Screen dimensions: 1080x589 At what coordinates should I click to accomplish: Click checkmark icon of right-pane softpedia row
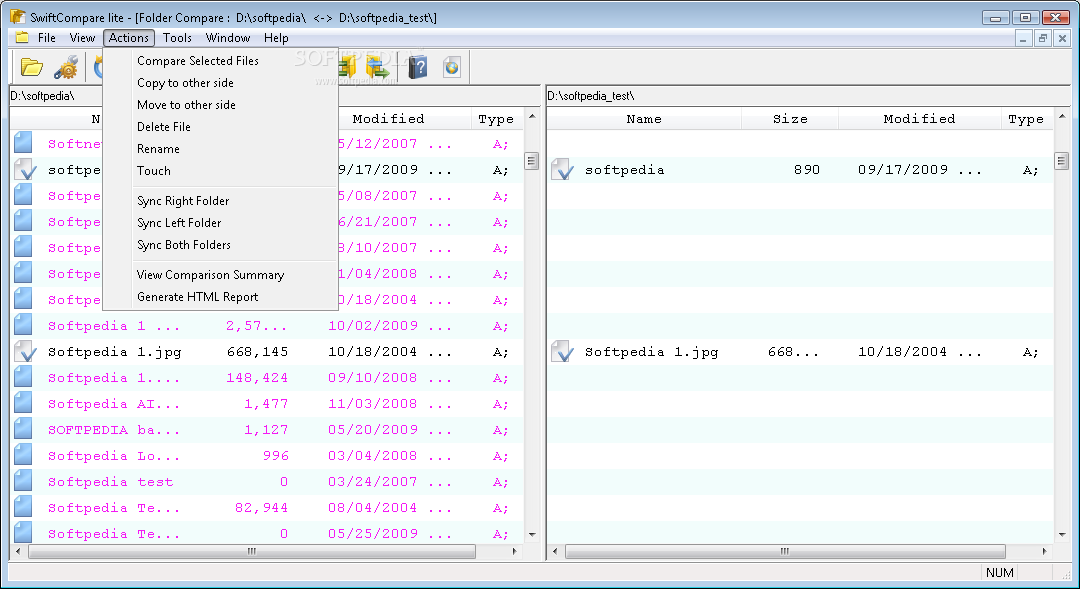[x=562, y=169]
